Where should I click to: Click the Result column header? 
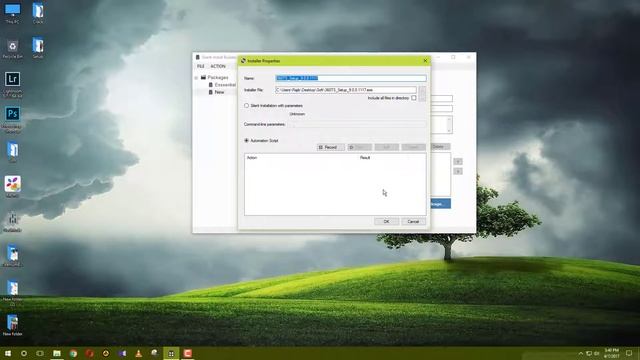pos(365,158)
